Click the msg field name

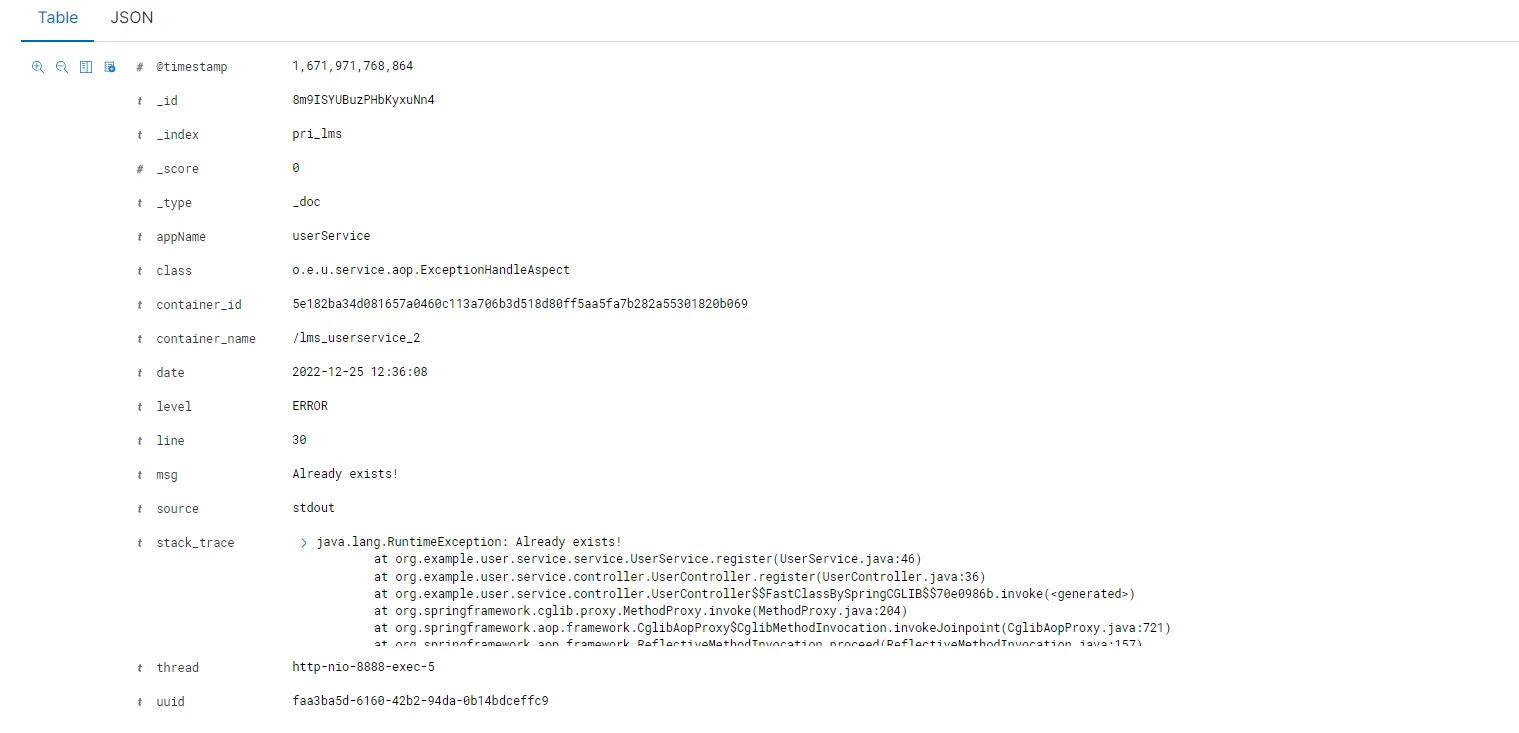tap(167, 475)
